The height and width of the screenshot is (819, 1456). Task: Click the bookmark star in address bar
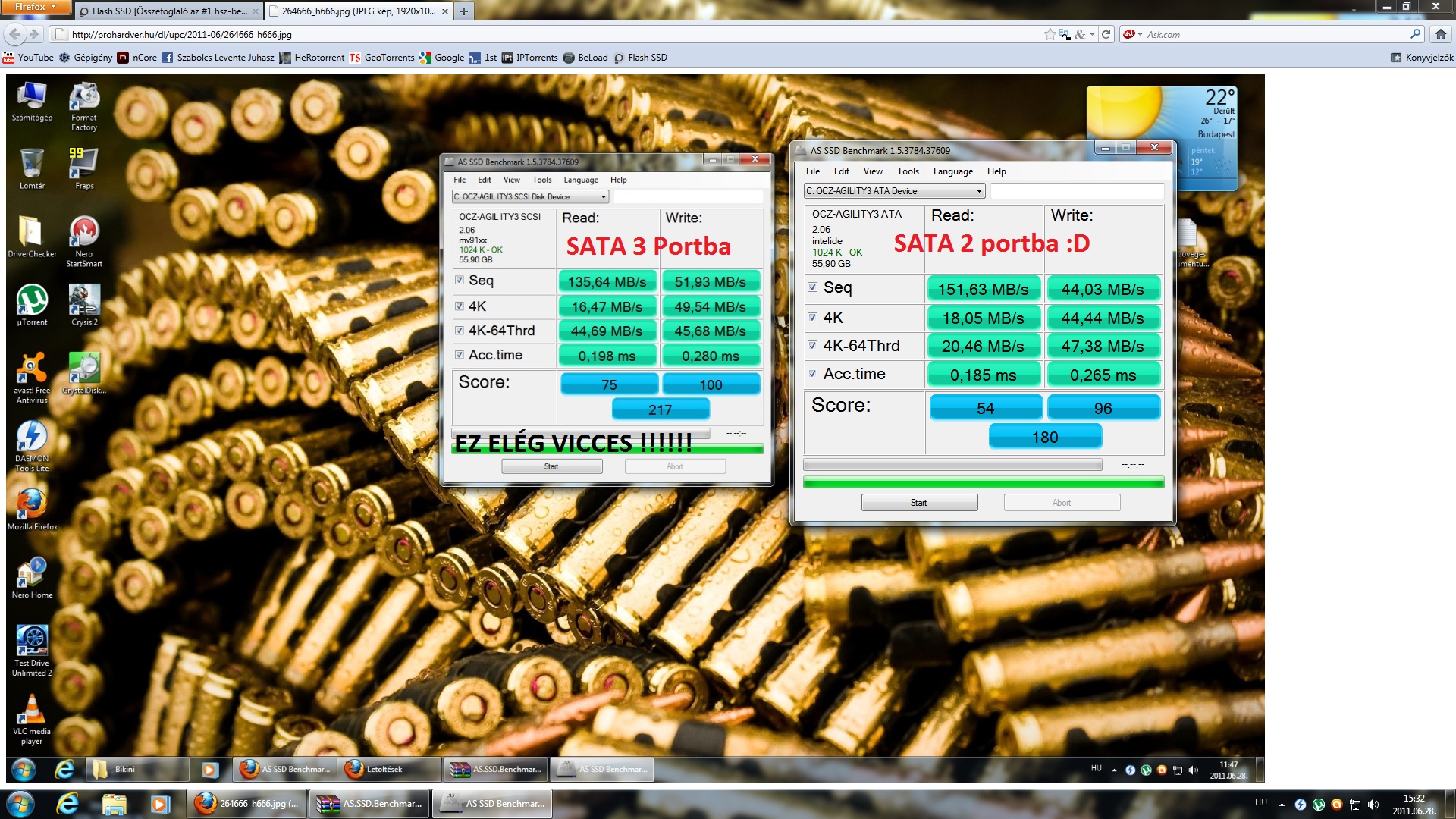click(x=1049, y=34)
